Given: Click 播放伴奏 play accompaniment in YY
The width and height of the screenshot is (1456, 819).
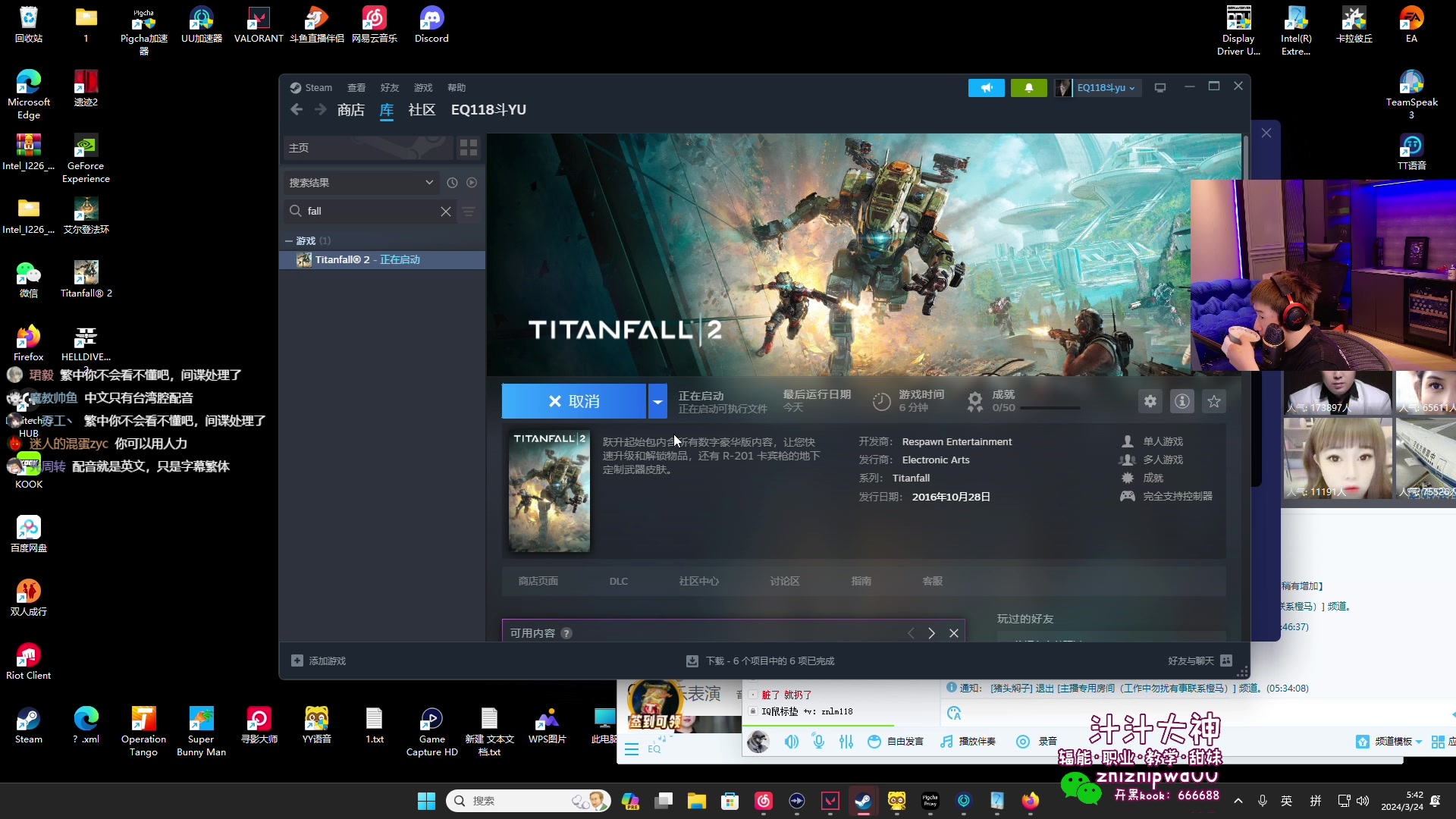Looking at the screenshot, I should pyautogui.click(x=968, y=742).
